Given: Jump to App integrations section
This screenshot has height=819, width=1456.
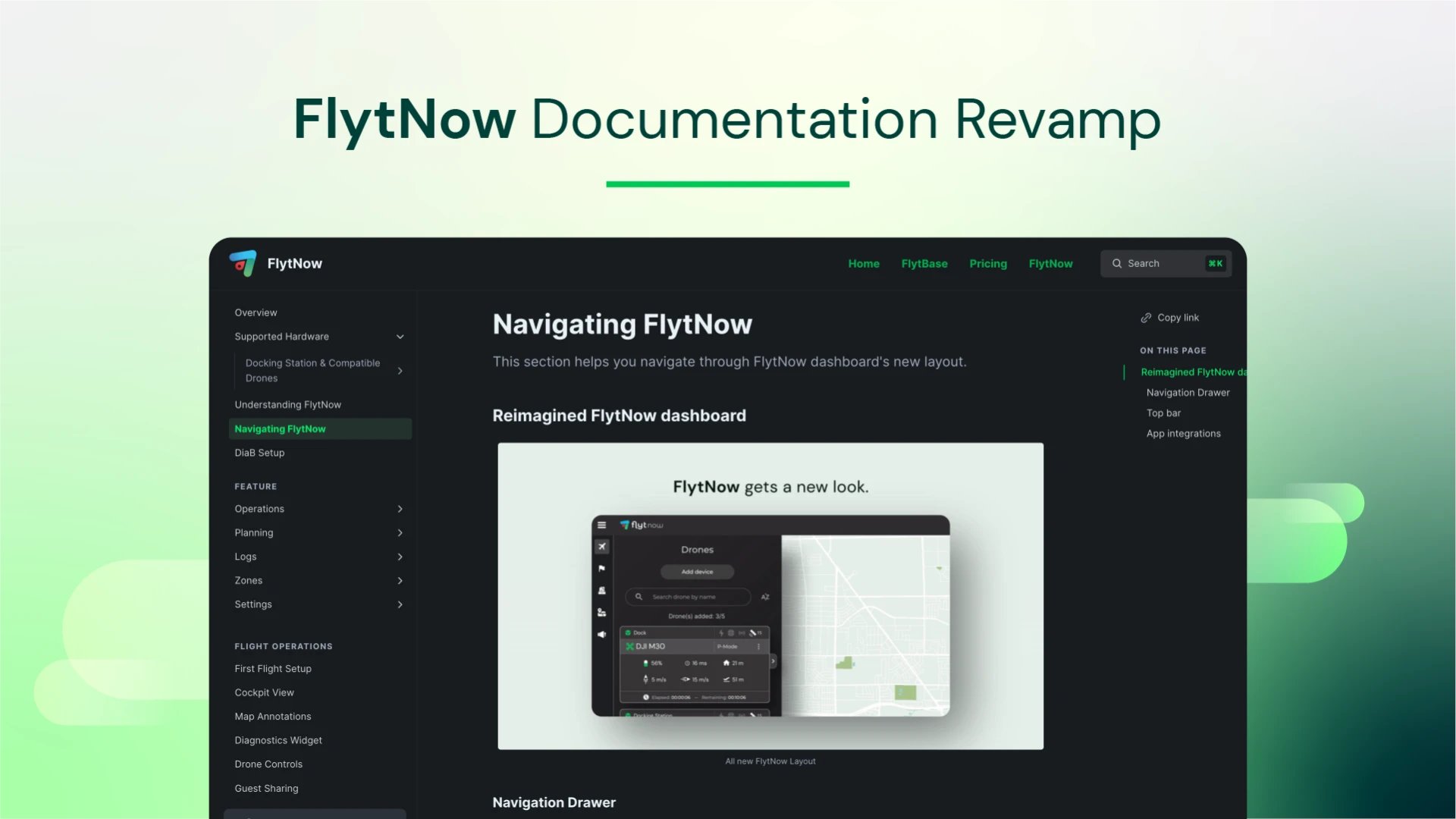Looking at the screenshot, I should pos(1183,434).
